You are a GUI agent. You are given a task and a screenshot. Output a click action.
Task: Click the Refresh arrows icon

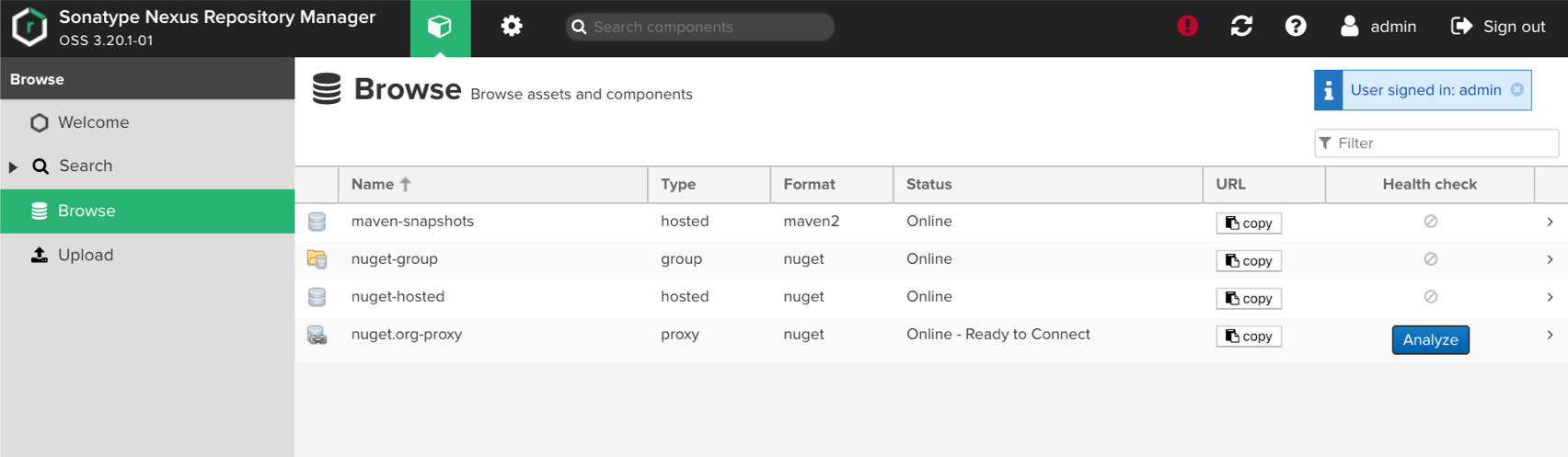(1241, 26)
